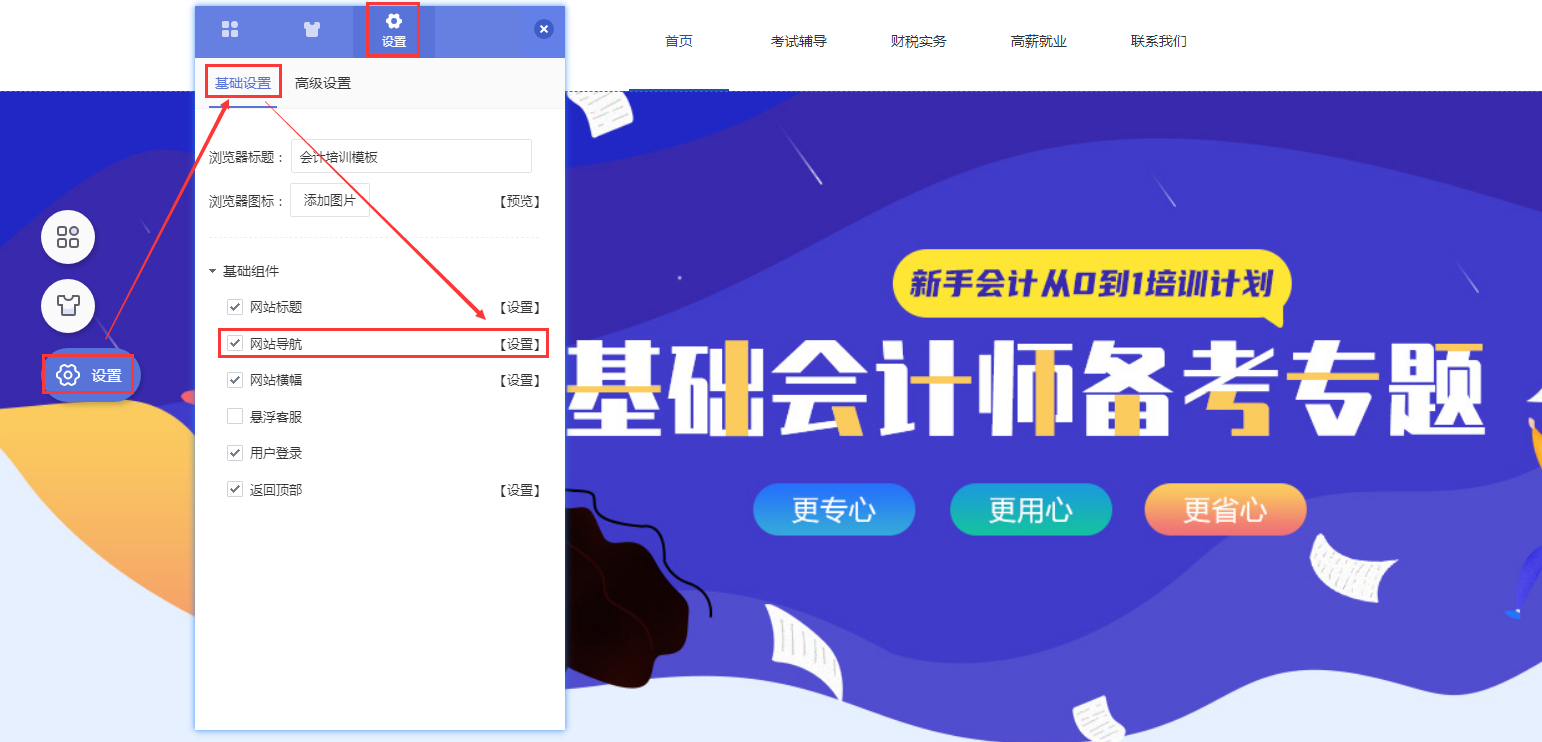Viewport: 1542px width, 742px height.
Task: Open 【设置】 link for 网站导航
Action: click(519, 344)
